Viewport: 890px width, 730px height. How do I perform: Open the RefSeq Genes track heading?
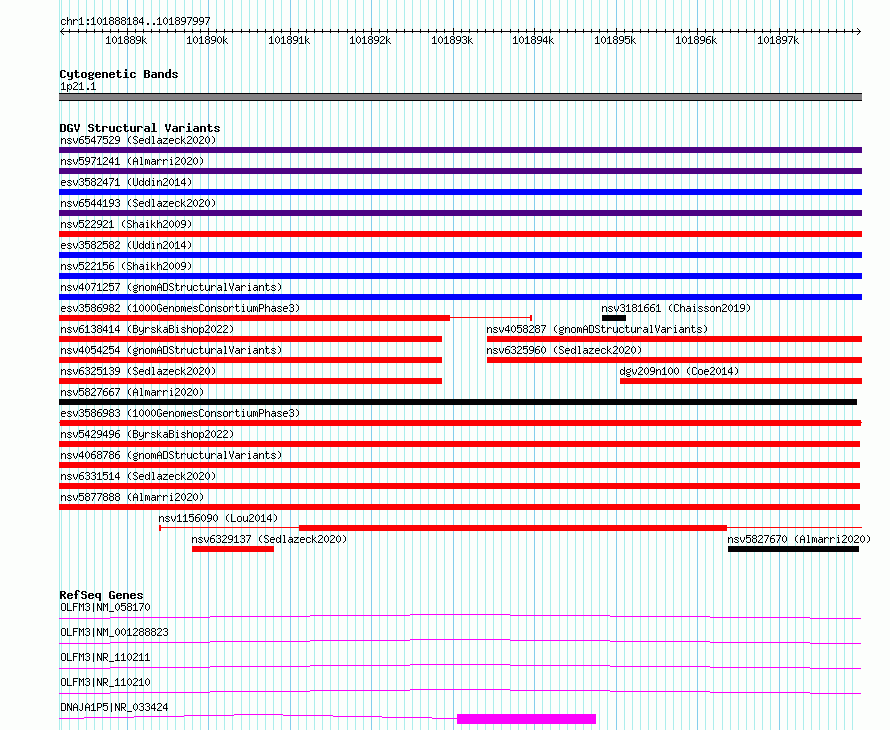pyautogui.click(x=101, y=595)
